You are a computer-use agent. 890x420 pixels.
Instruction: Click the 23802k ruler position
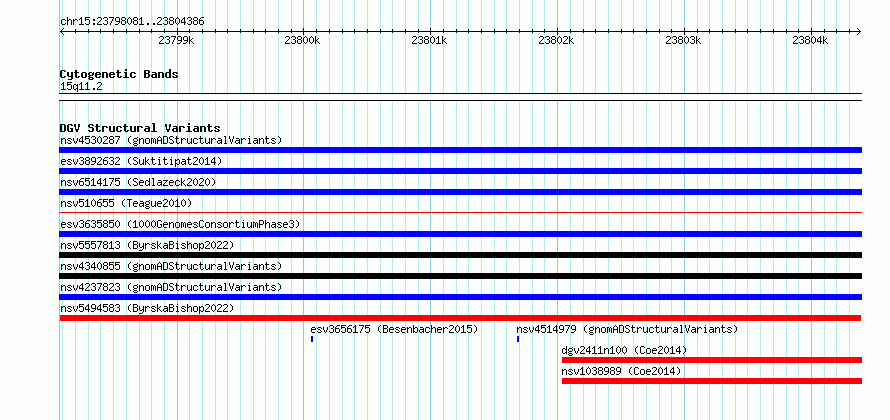(557, 40)
